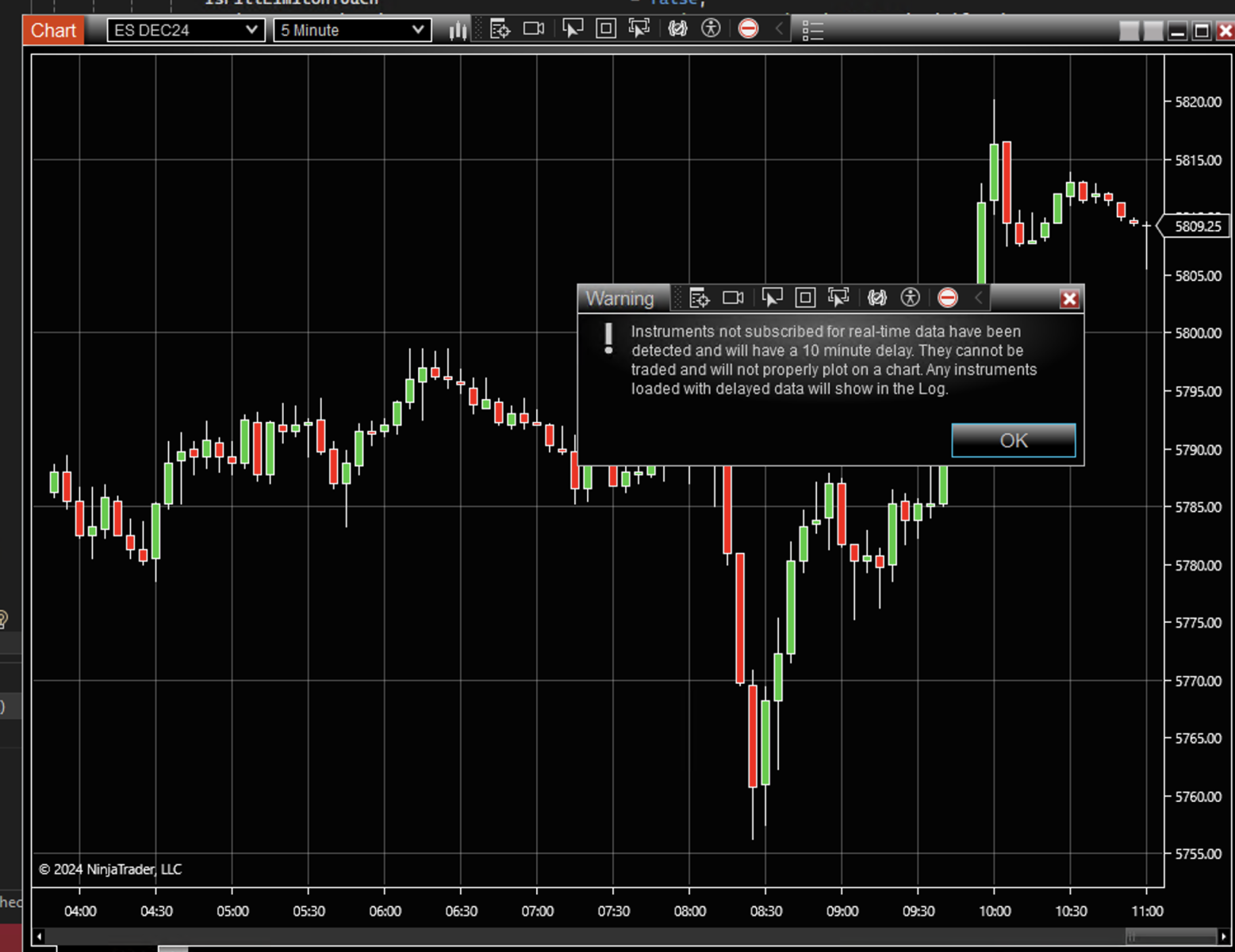Collapse Chart debug toolbar with chevron
Viewport: 1235px width, 952px height.
point(779,29)
